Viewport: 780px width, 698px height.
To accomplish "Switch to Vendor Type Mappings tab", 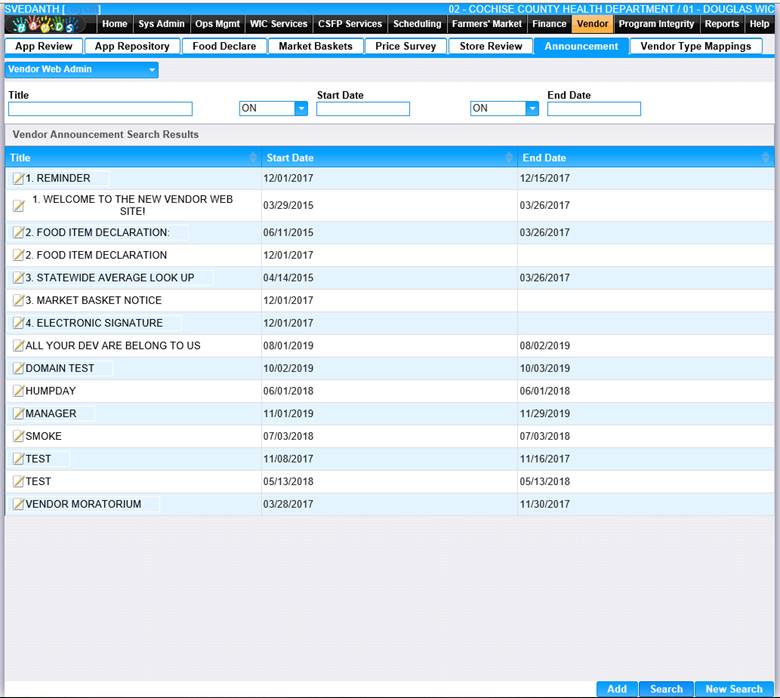I will tap(696, 46).
